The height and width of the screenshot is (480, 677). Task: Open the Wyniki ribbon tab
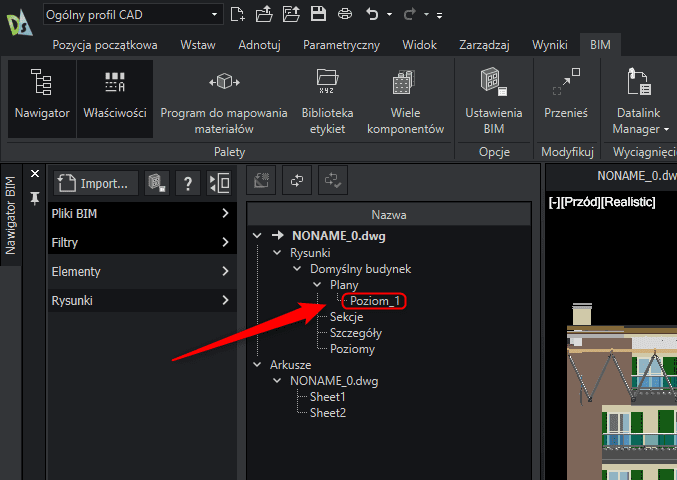550,45
